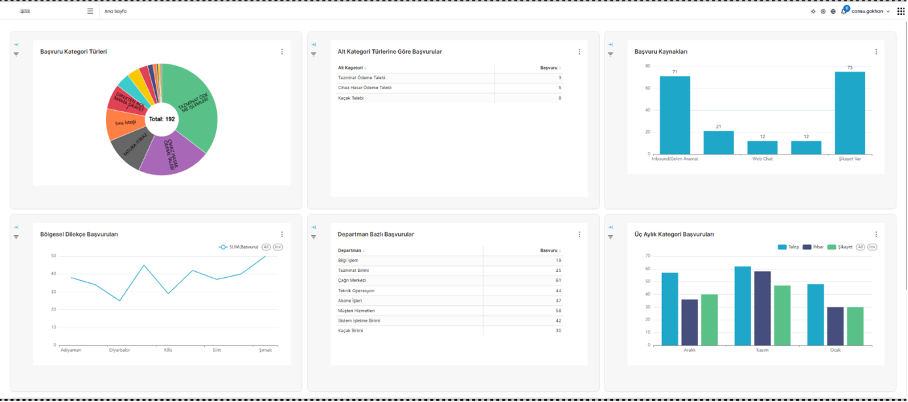
Task: Open filter for Alt Kategori Türlerine Göre Başvurular
Action: pyautogui.click(x=313, y=54)
